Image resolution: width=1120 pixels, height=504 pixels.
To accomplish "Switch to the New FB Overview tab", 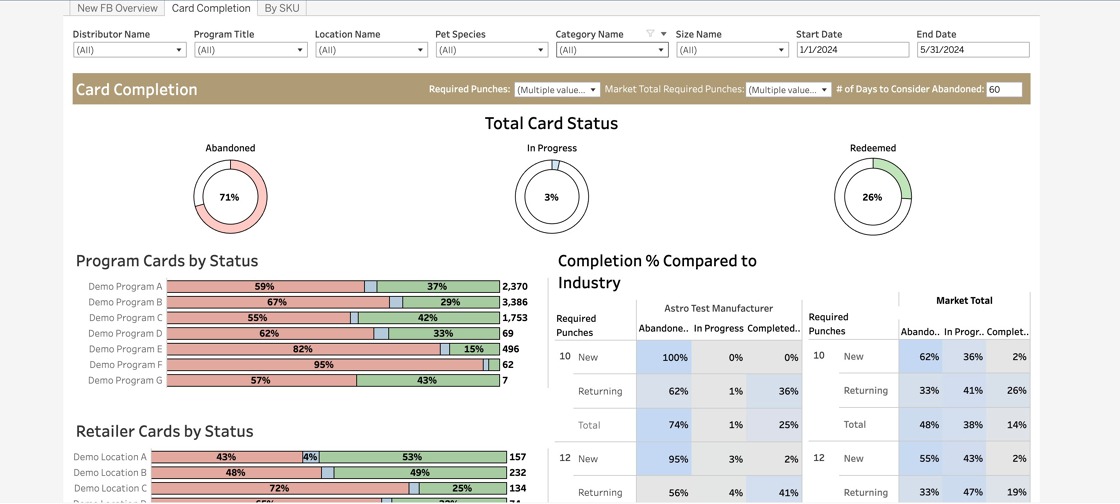I will 117,8.
